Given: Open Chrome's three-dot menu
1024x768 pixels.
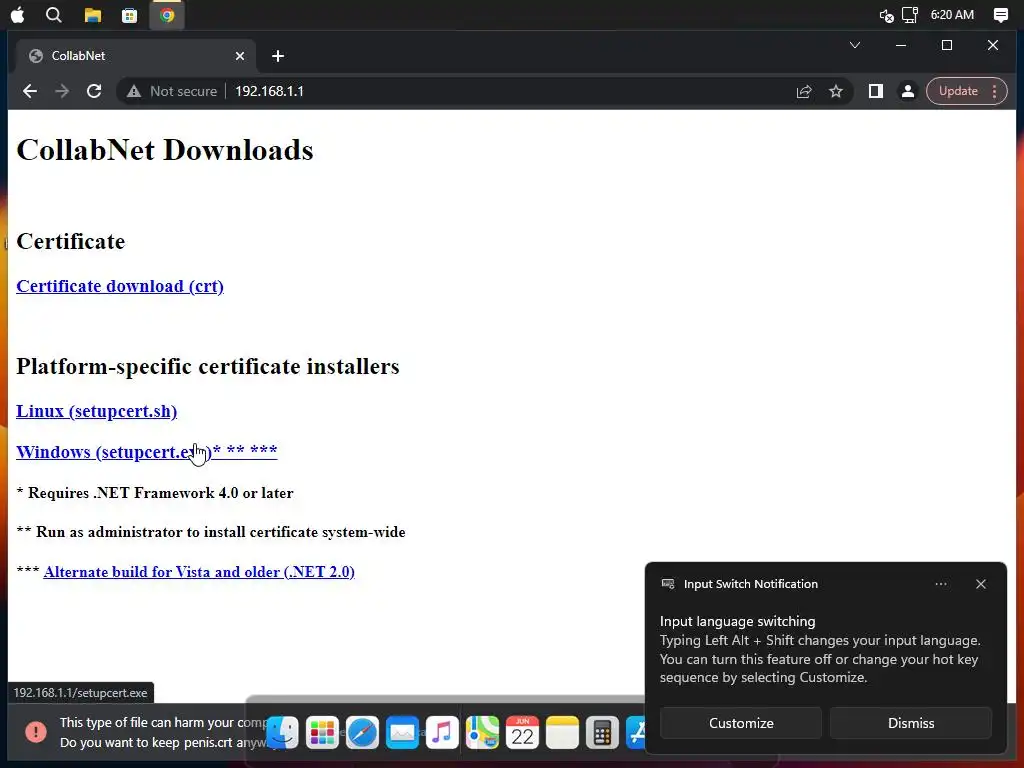Looking at the screenshot, I should tap(995, 91).
